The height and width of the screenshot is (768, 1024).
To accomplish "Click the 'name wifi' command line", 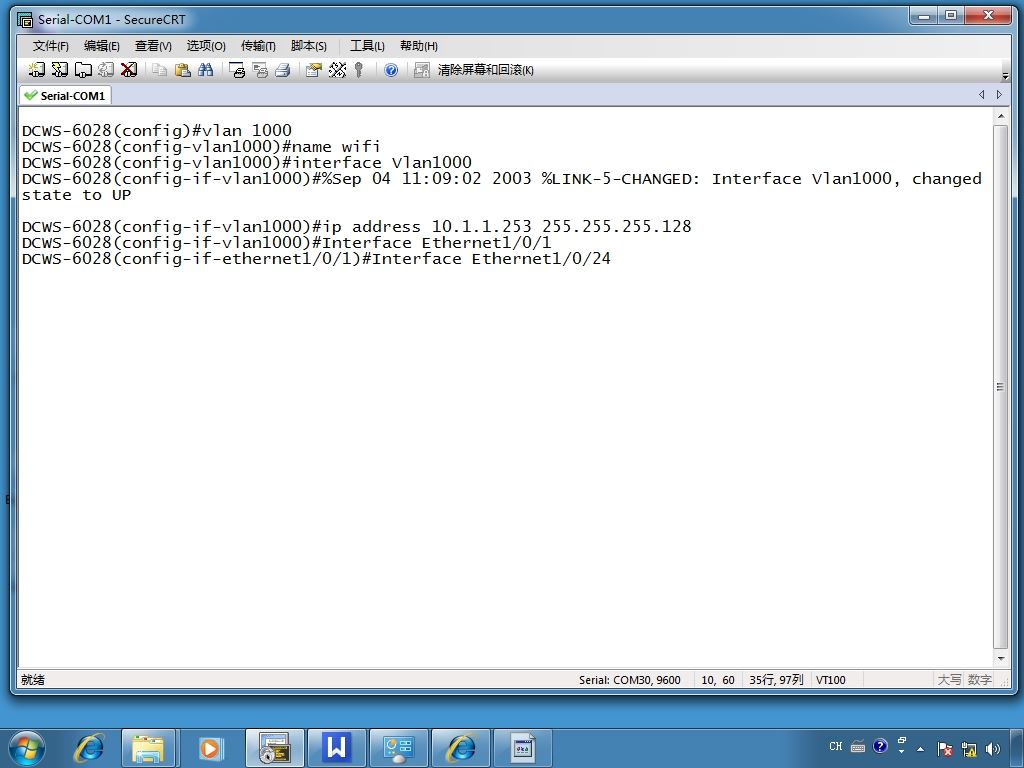I will coord(201,146).
